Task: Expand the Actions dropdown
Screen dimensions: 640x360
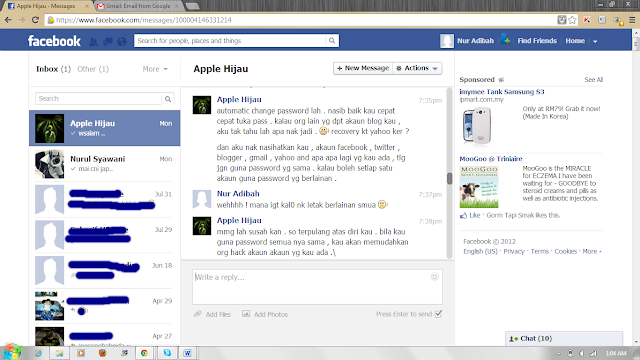Action: click(x=418, y=68)
